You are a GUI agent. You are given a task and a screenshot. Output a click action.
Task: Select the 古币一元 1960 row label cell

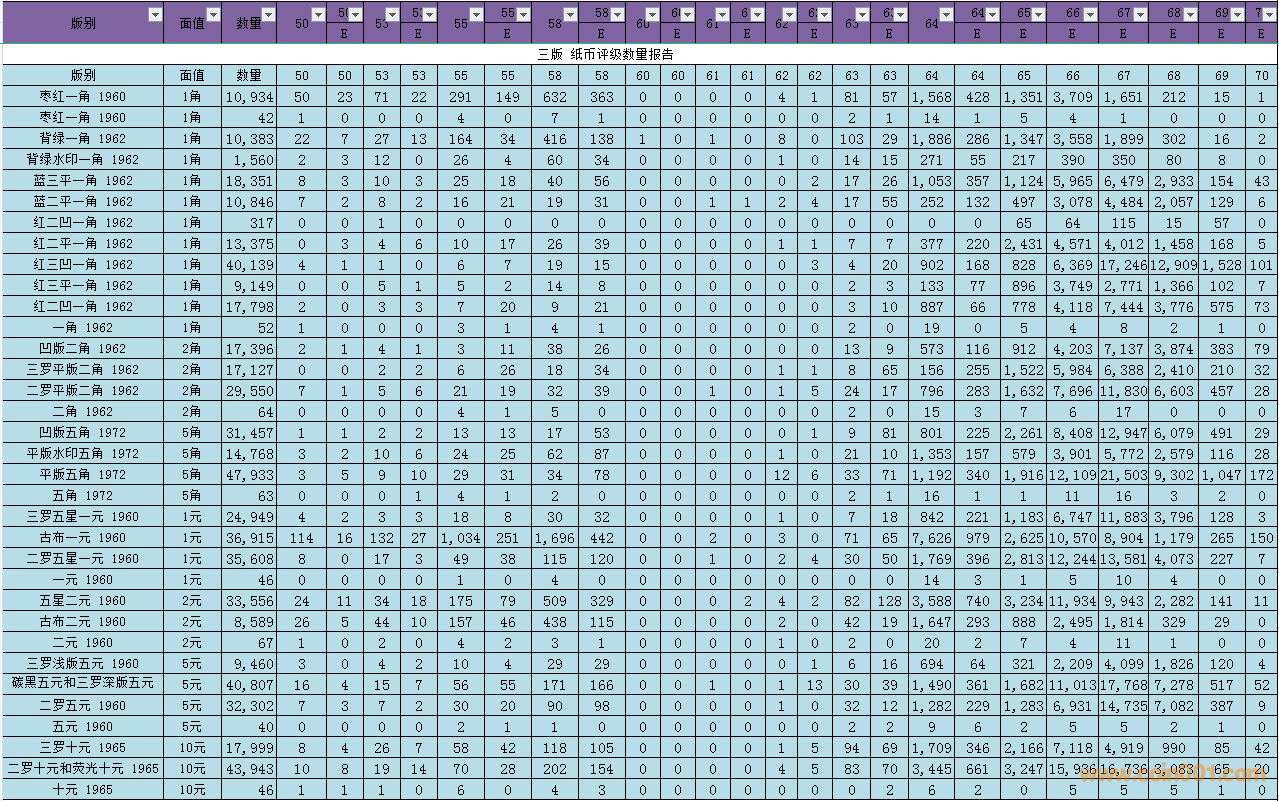[83, 538]
